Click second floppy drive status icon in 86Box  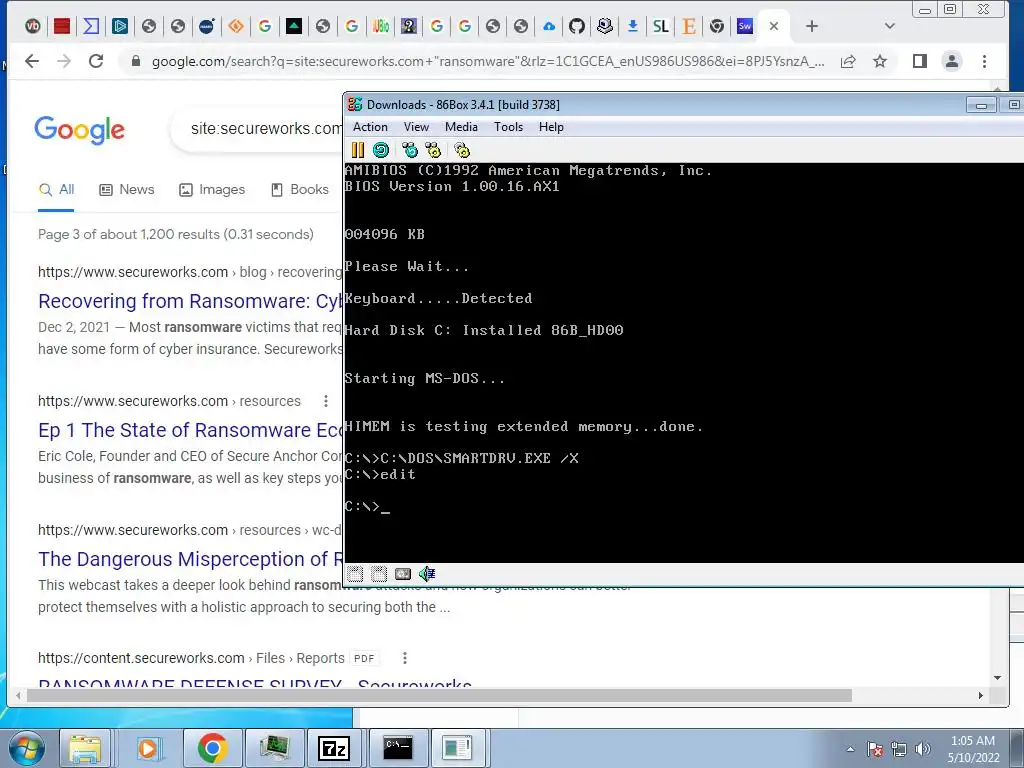[379, 574]
